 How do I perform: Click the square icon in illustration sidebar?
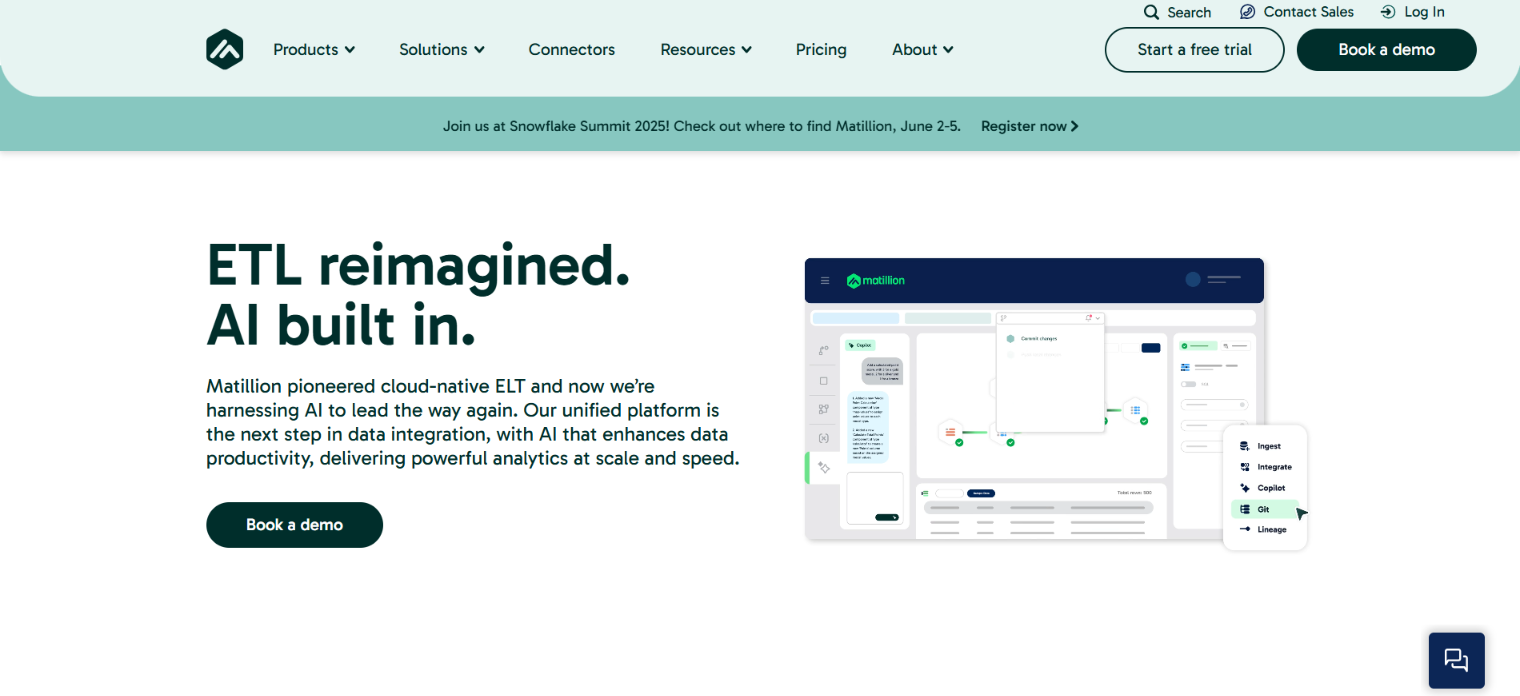(823, 381)
